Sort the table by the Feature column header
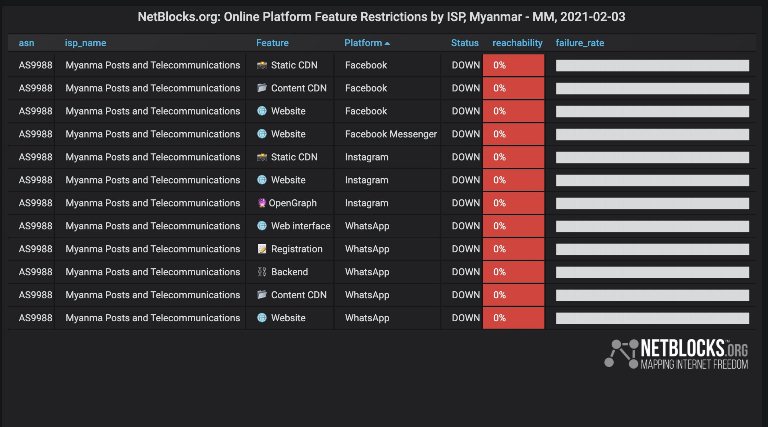Viewport: 768px width, 427px height. pyautogui.click(x=272, y=43)
